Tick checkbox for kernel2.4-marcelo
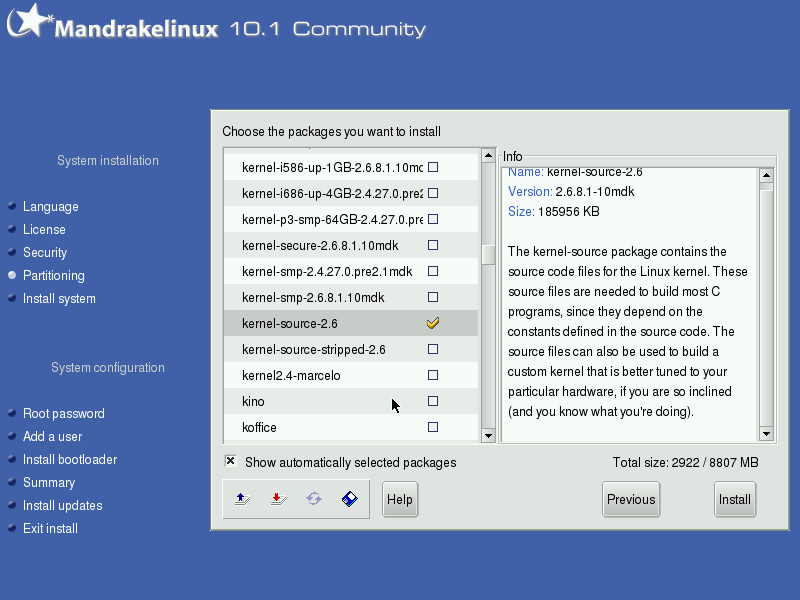Image resolution: width=800 pixels, height=600 pixels. [433, 376]
